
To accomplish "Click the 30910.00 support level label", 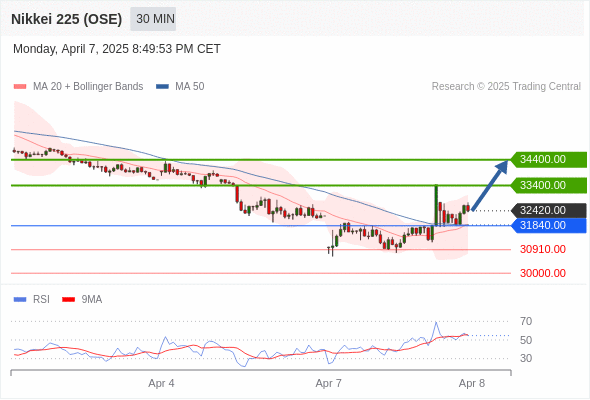I will click(x=543, y=249).
